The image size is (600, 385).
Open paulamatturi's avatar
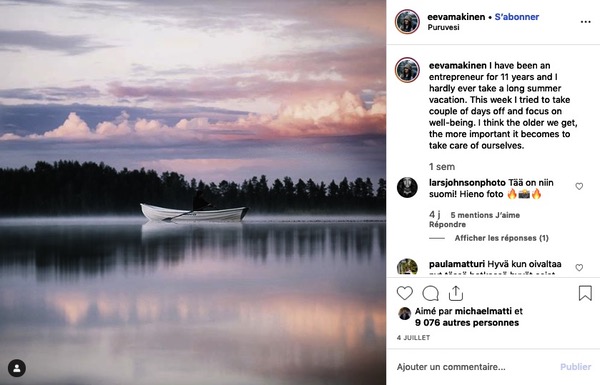tap(407, 266)
